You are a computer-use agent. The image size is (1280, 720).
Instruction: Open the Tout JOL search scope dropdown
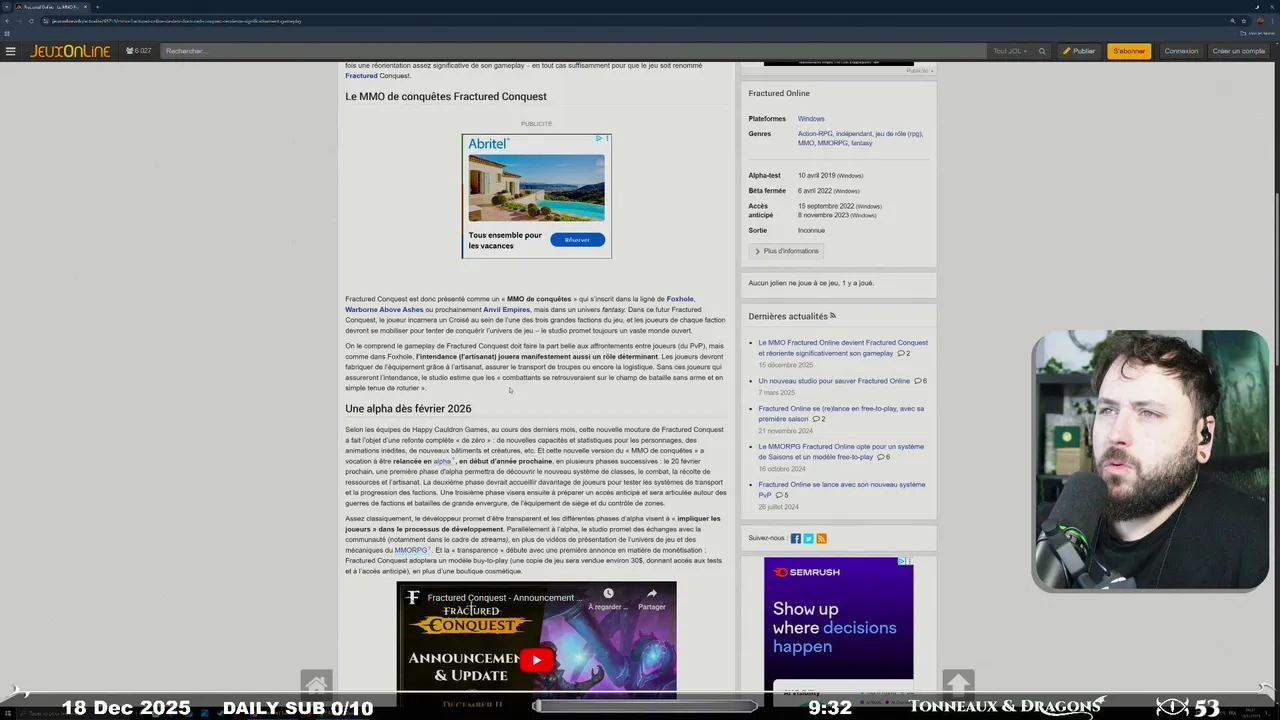coord(1010,51)
